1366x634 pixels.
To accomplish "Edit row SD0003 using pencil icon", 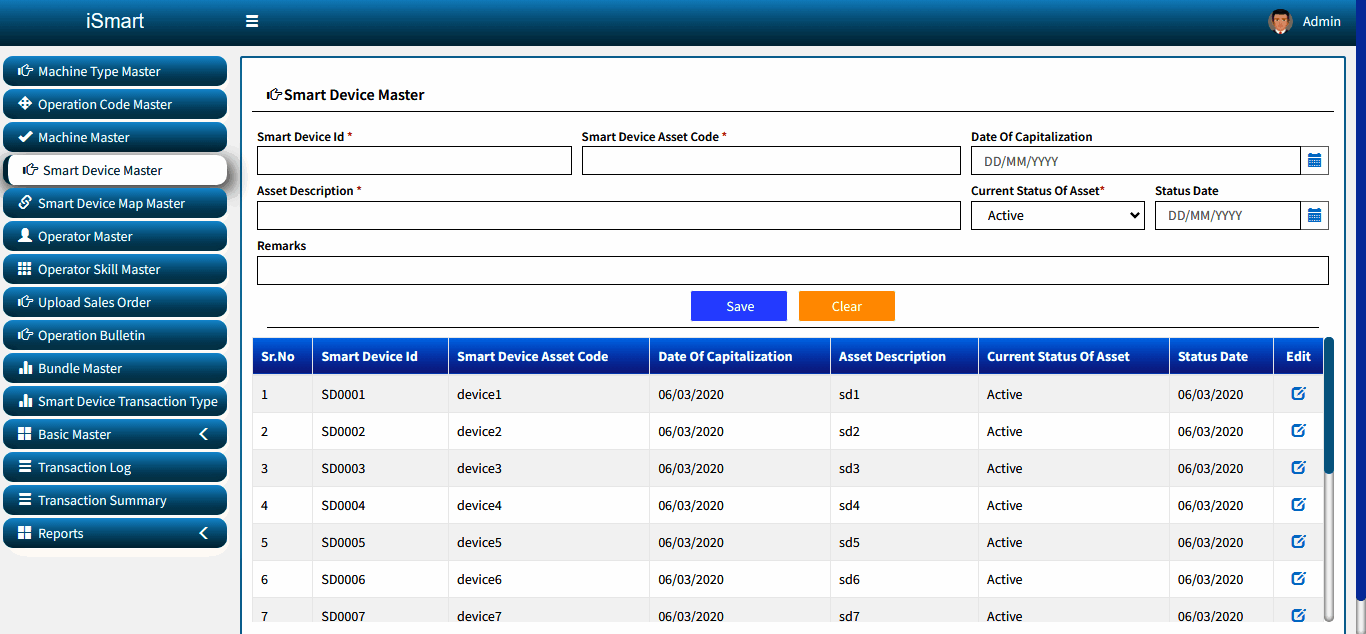I will 1299,467.
